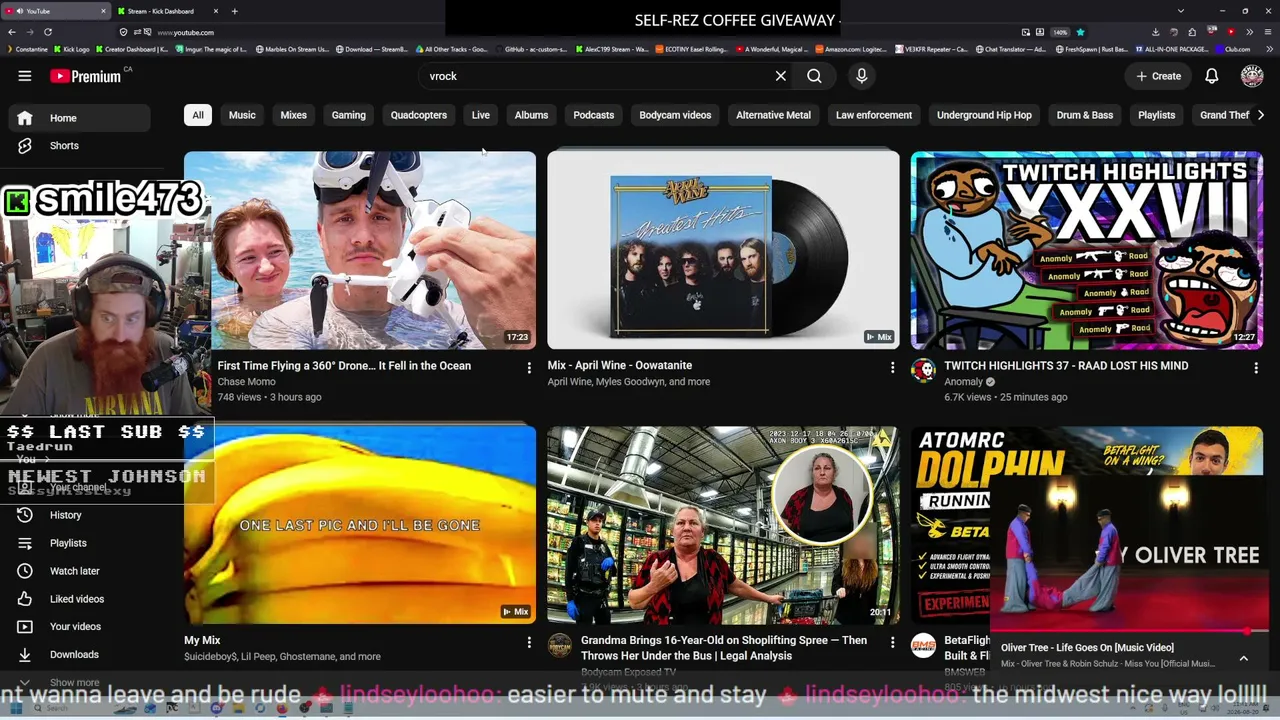1280x720 pixels.
Task: Show more bookmarks from the overflow chevron
Action: [1270, 49]
